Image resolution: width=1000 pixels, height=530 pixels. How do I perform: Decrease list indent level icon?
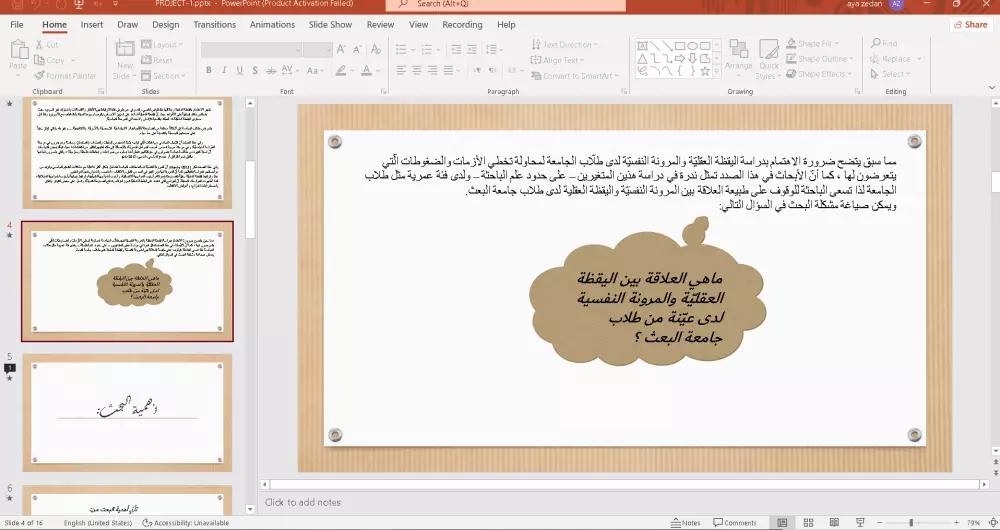coord(456,49)
